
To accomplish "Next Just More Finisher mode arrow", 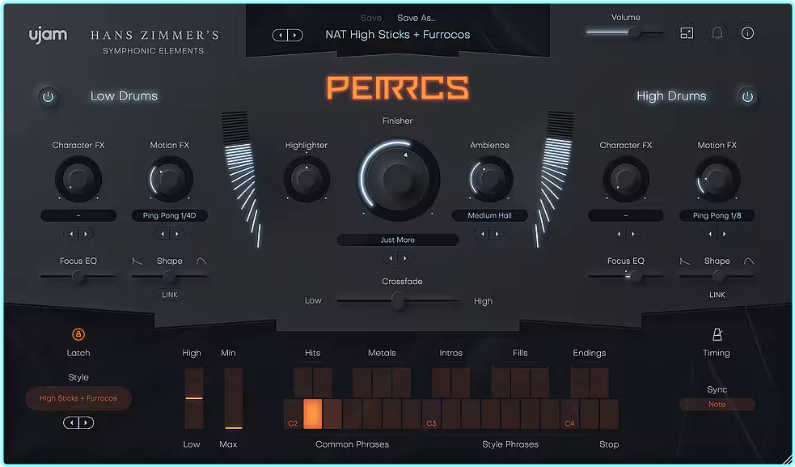I will coord(405,258).
